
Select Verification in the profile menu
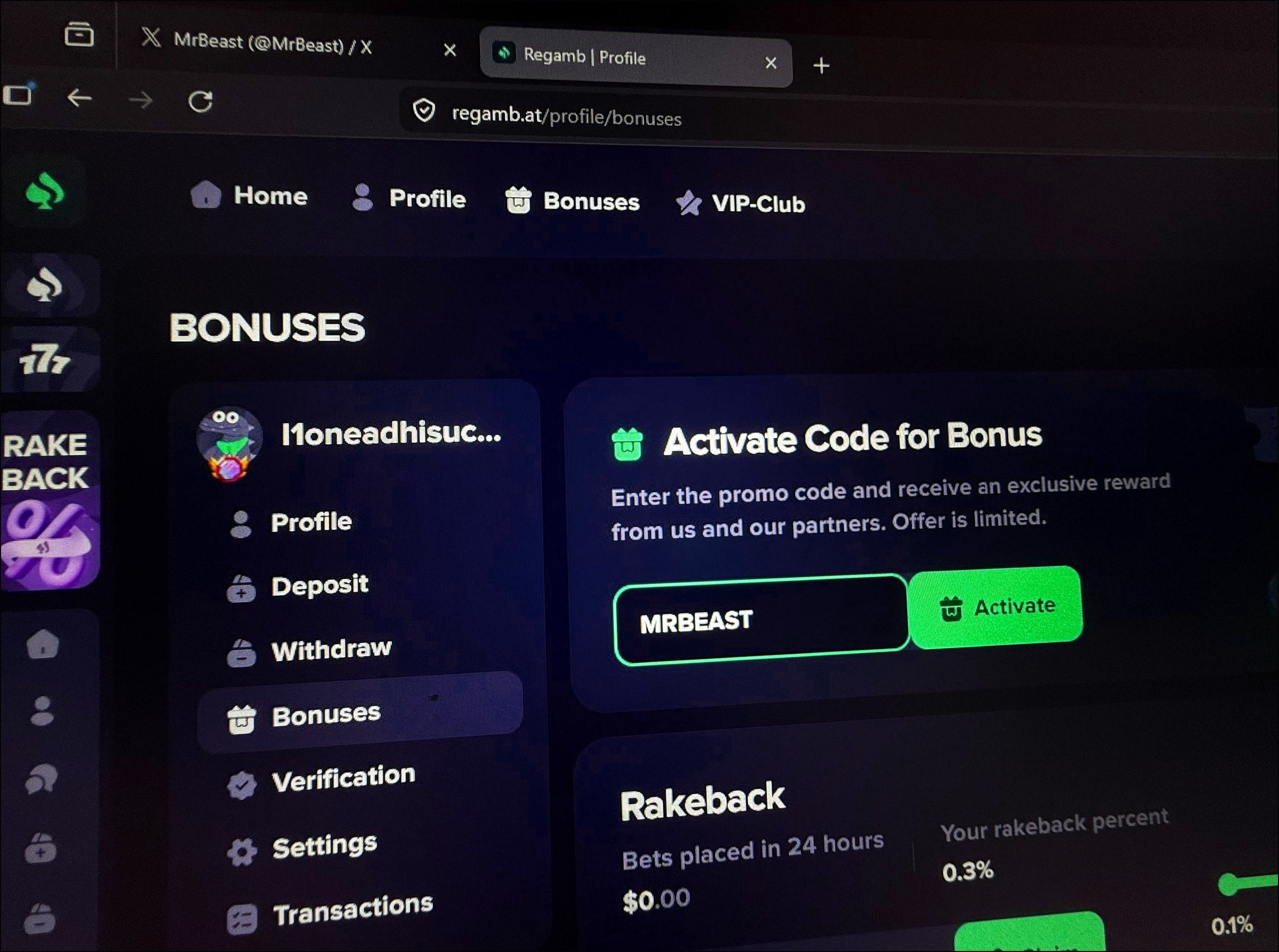click(x=321, y=780)
